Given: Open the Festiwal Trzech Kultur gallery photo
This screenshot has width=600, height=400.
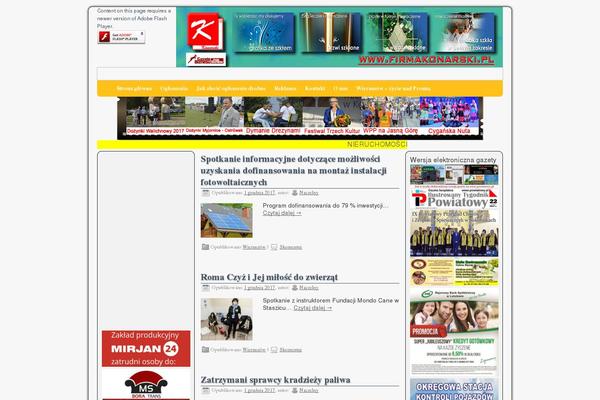Looking at the screenshot, I should pos(332,116).
